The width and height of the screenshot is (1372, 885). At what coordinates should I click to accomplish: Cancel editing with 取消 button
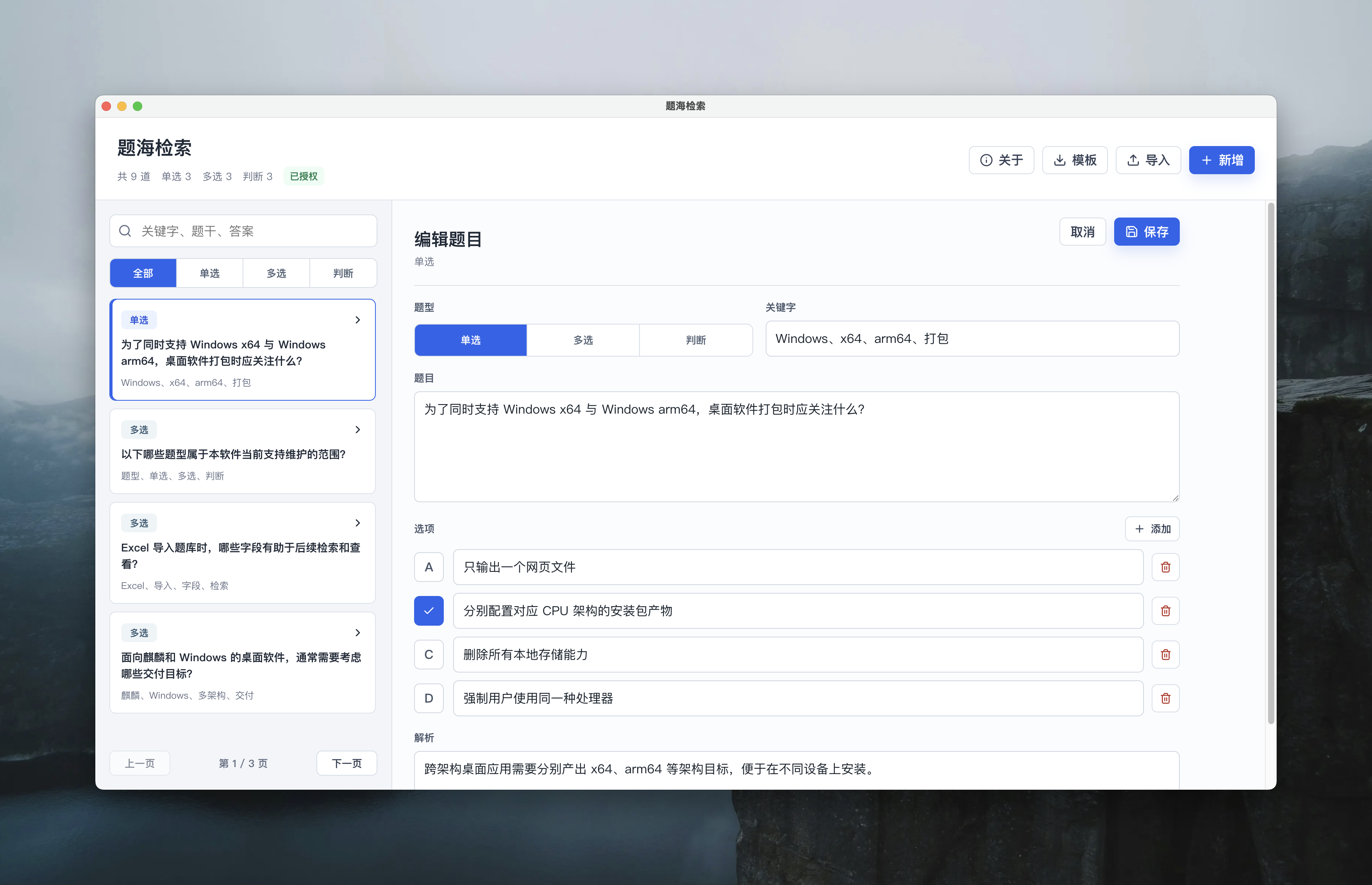click(1082, 232)
